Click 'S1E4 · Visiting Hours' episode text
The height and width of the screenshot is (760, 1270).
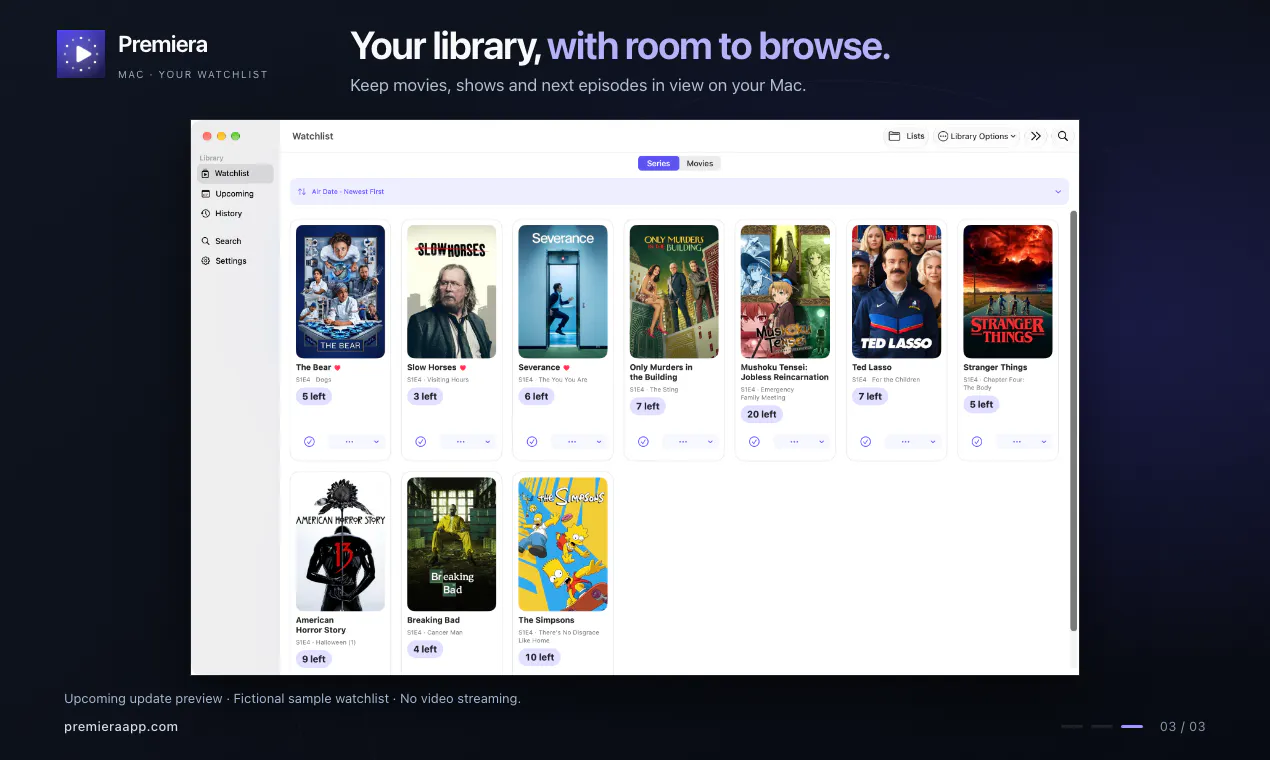tap(438, 380)
